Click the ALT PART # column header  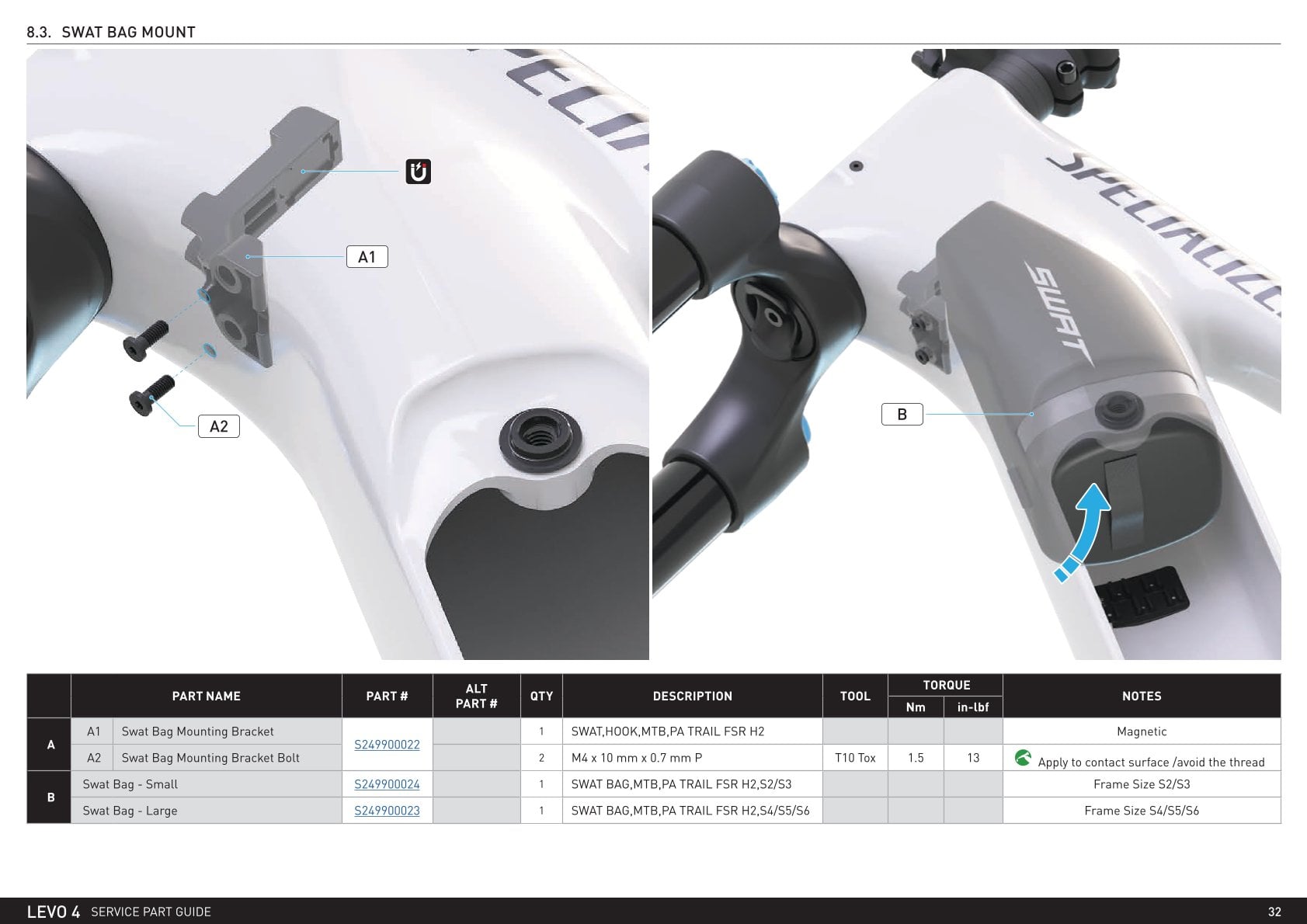(x=476, y=696)
